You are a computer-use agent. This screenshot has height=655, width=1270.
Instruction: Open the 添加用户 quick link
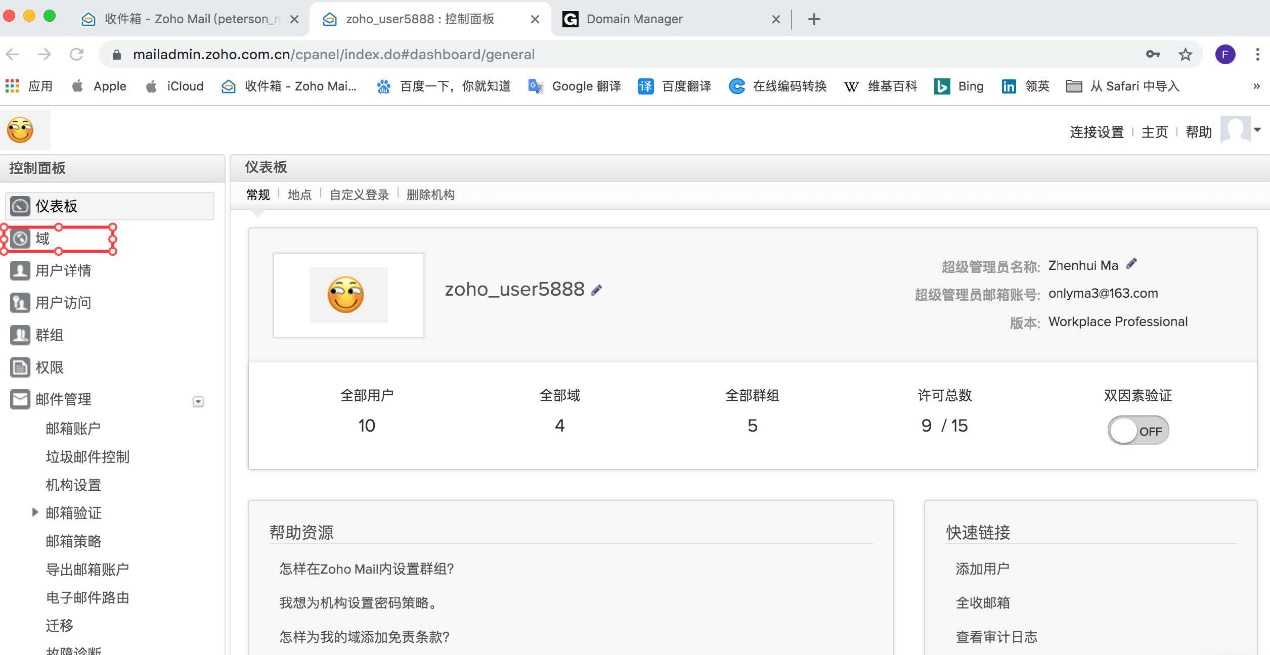click(982, 569)
